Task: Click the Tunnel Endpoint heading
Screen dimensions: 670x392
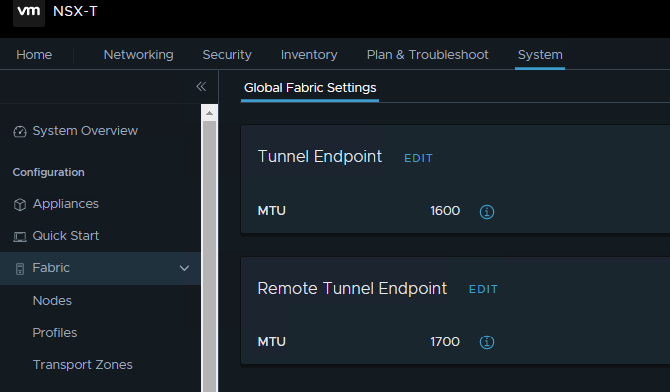Action: pos(320,156)
